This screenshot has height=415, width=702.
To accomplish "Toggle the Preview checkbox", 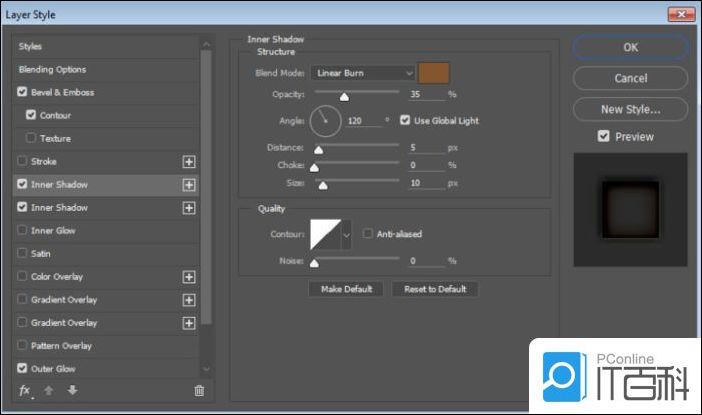I will coord(604,136).
